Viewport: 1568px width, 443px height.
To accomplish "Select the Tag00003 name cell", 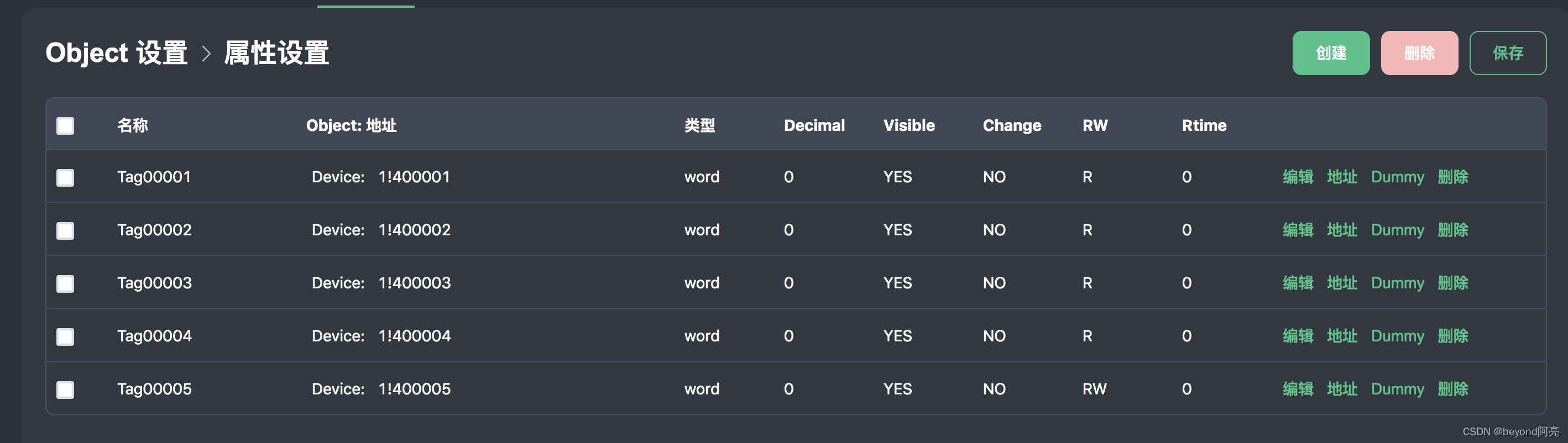I will click(154, 283).
